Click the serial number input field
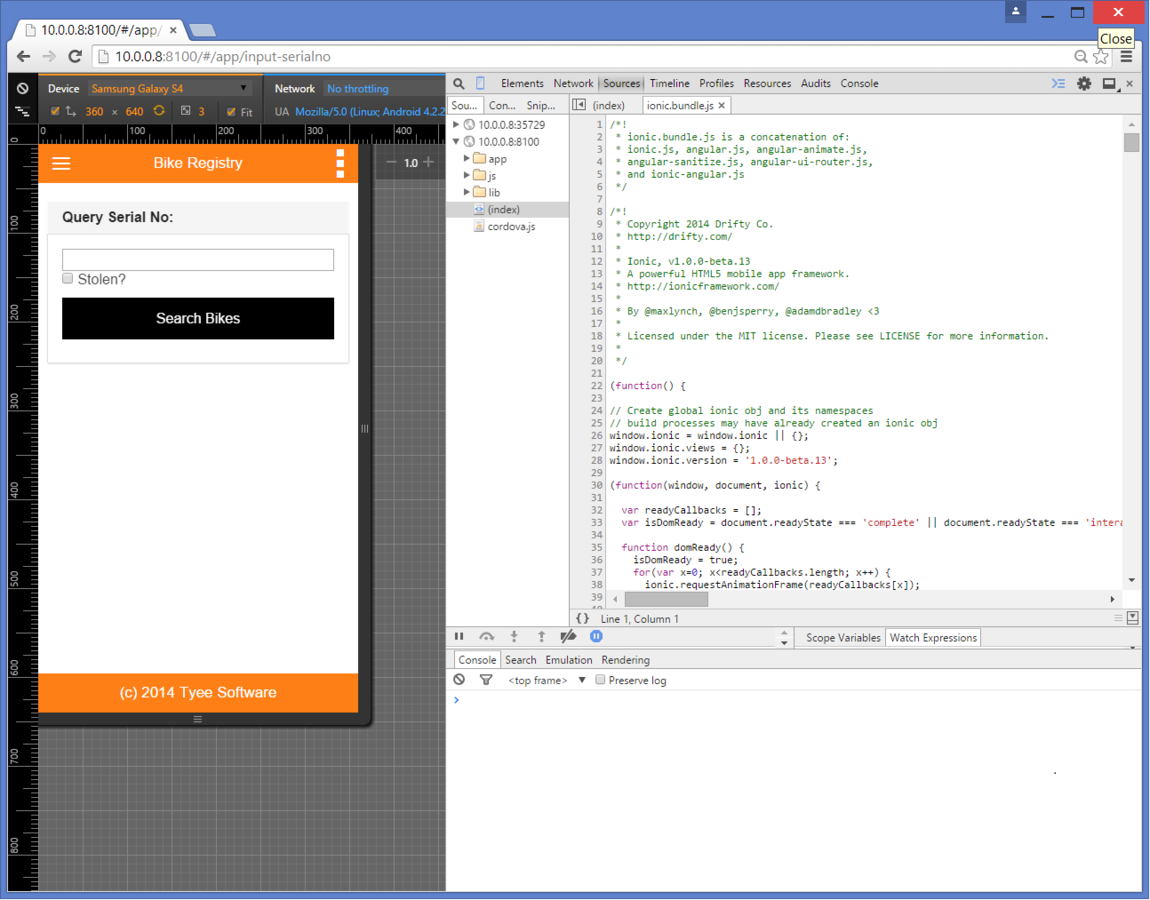This screenshot has width=1150, height=900. click(197, 259)
